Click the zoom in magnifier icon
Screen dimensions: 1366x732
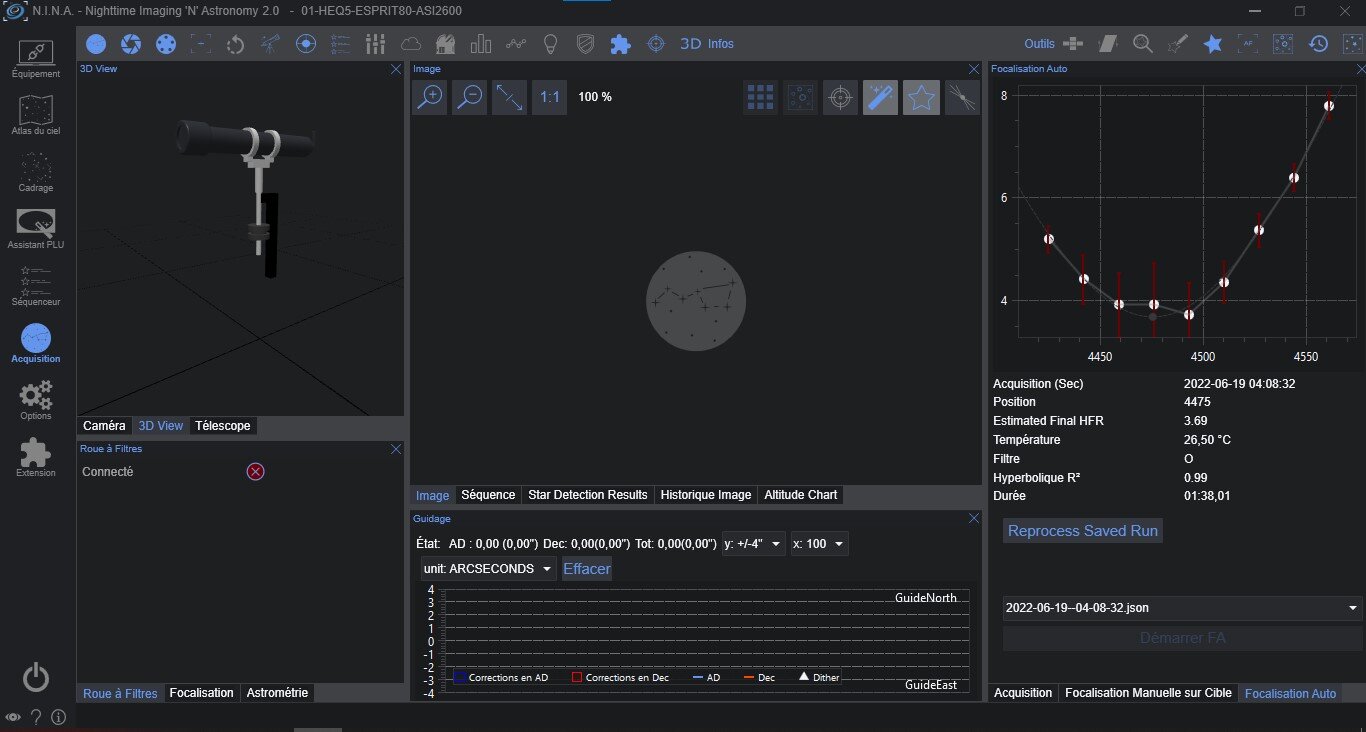click(x=429, y=97)
